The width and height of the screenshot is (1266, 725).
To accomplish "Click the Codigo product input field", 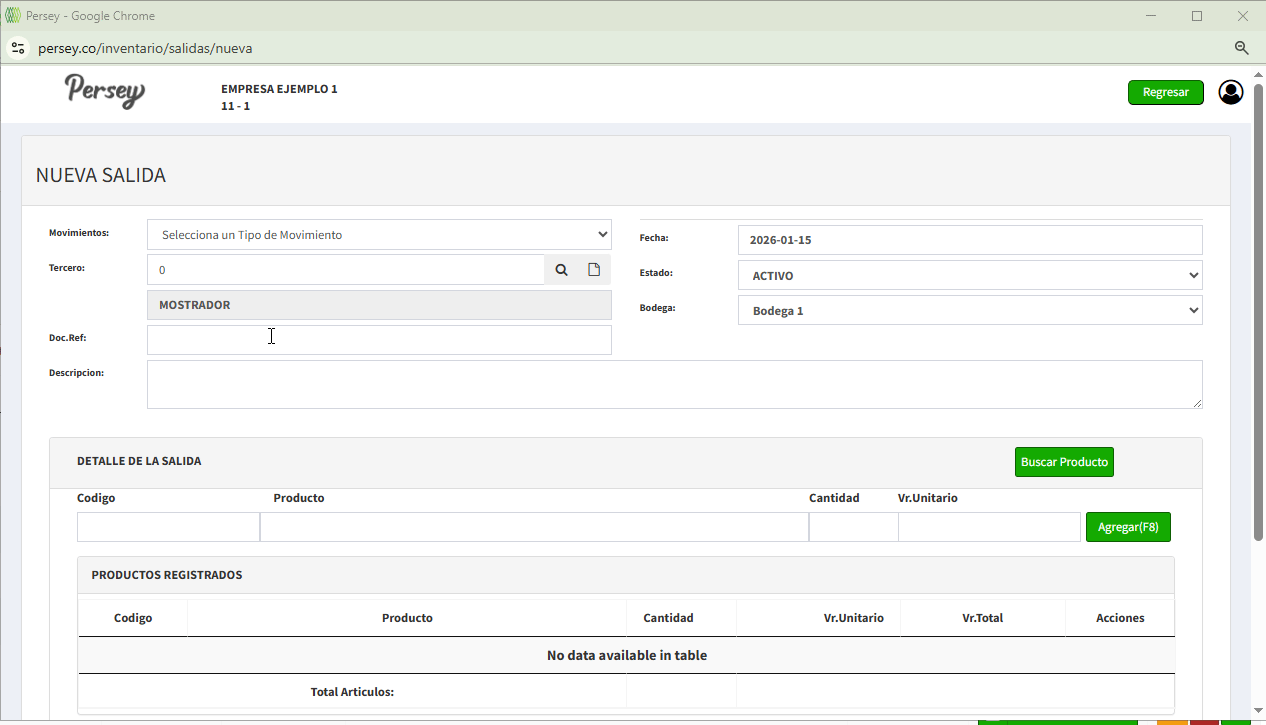I will coord(168,527).
